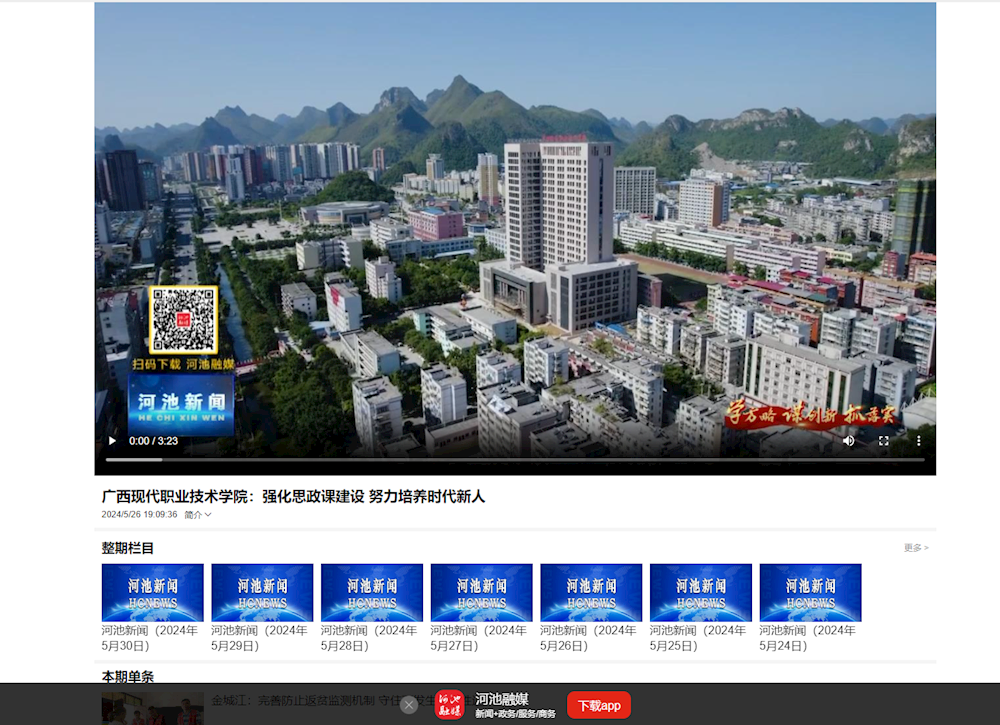The height and width of the screenshot is (725, 1000).
Task: Open 河池新闻 2024年5月25日 episode thumbnail
Action: 700,593
